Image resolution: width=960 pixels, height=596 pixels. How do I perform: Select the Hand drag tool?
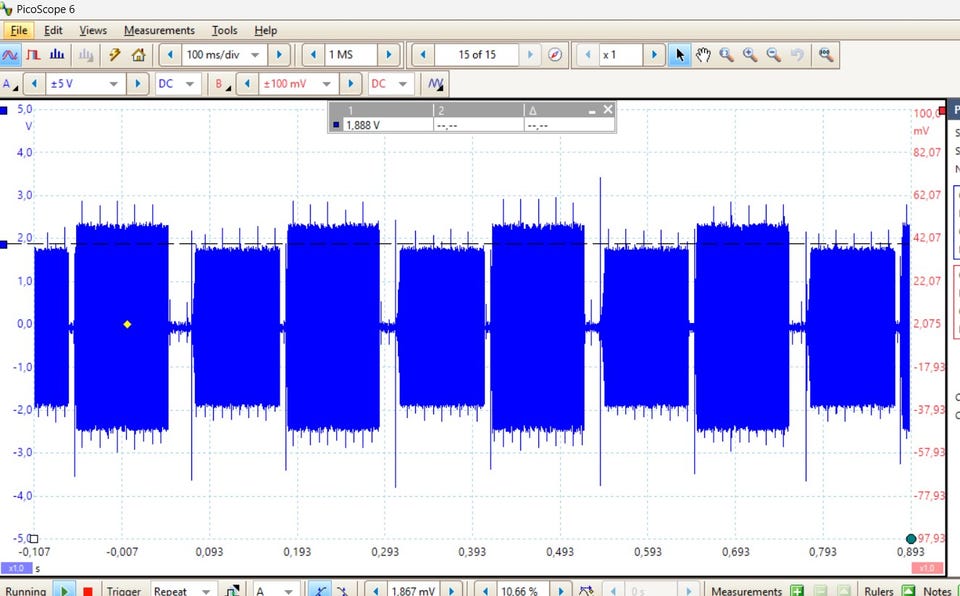click(703, 55)
